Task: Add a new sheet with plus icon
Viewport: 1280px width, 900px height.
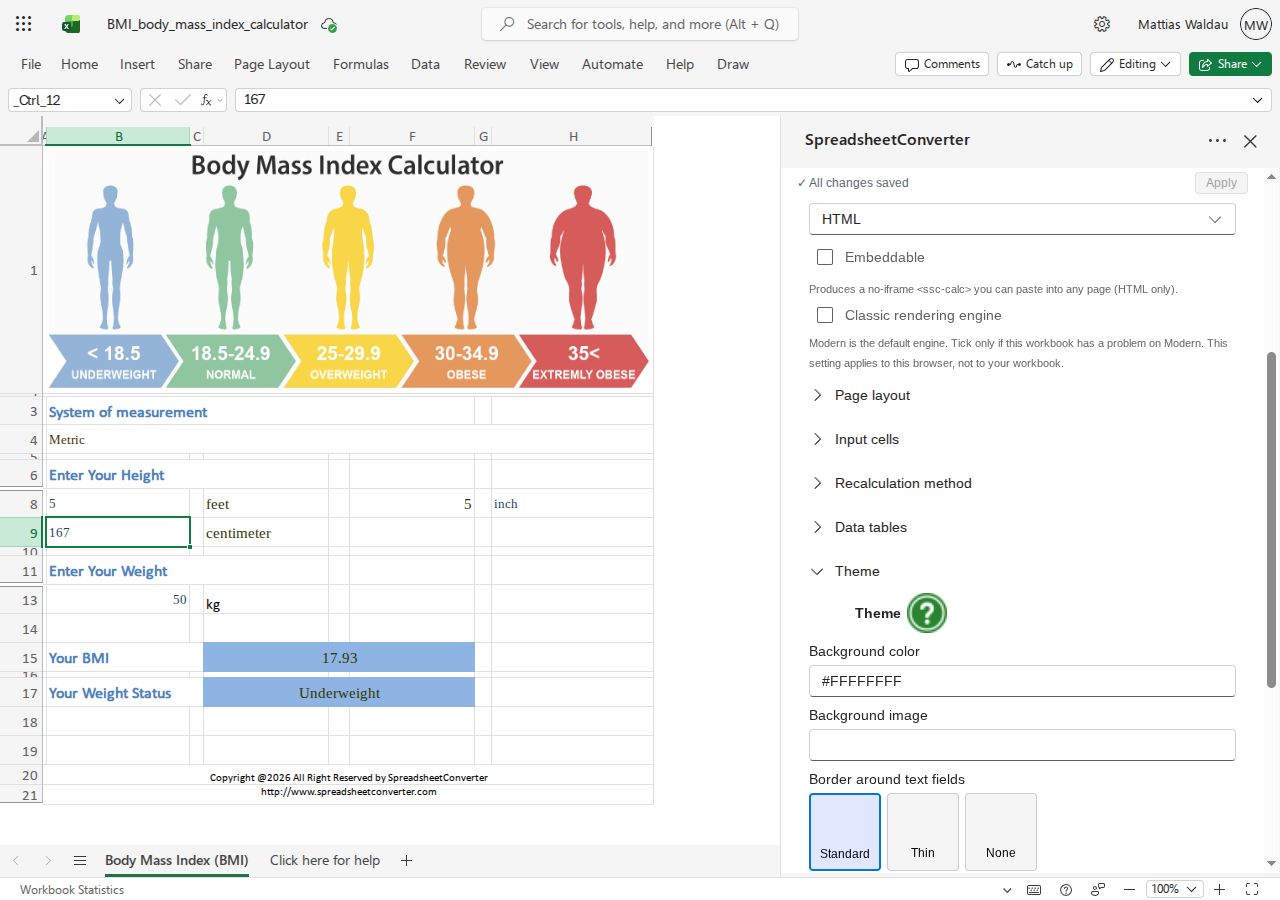Action: (x=406, y=860)
